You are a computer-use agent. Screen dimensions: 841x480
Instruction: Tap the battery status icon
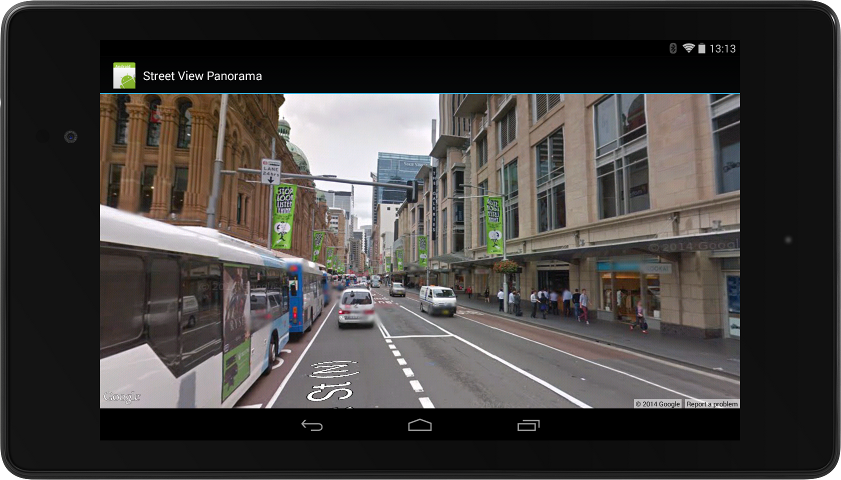tap(702, 48)
